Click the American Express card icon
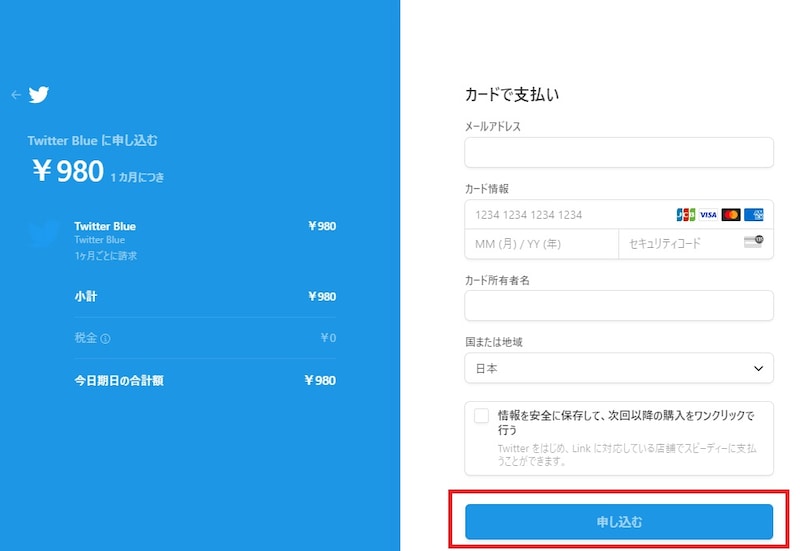The width and height of the screenshot is (800, 551). (754, 215)
